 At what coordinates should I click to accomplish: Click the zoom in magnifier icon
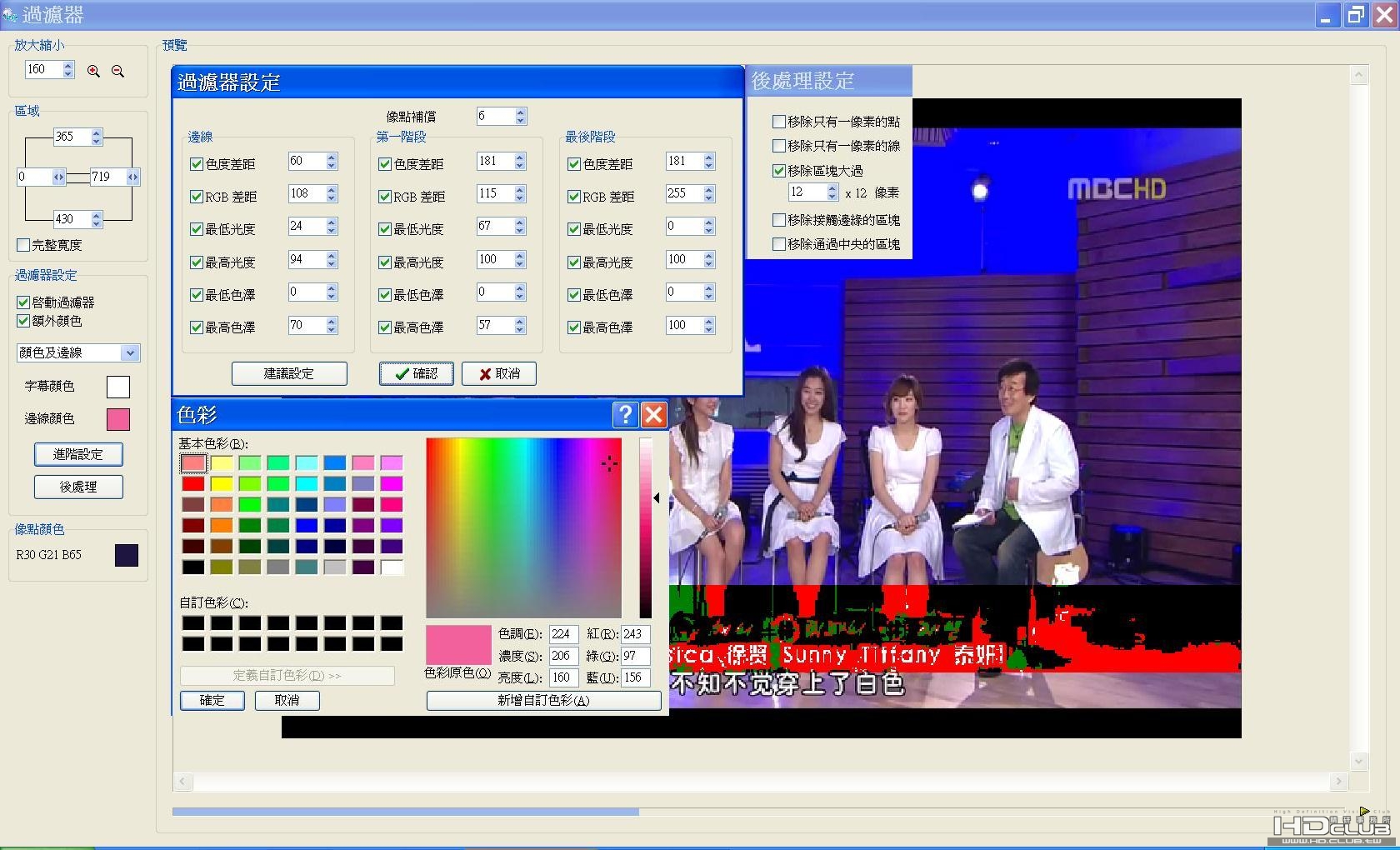point(93,72)
